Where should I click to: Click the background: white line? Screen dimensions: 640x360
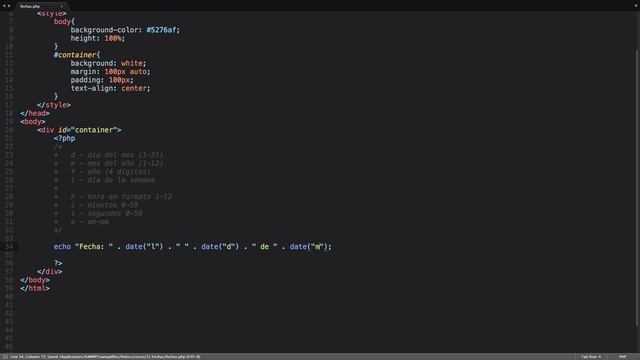(x=108, y=63)
